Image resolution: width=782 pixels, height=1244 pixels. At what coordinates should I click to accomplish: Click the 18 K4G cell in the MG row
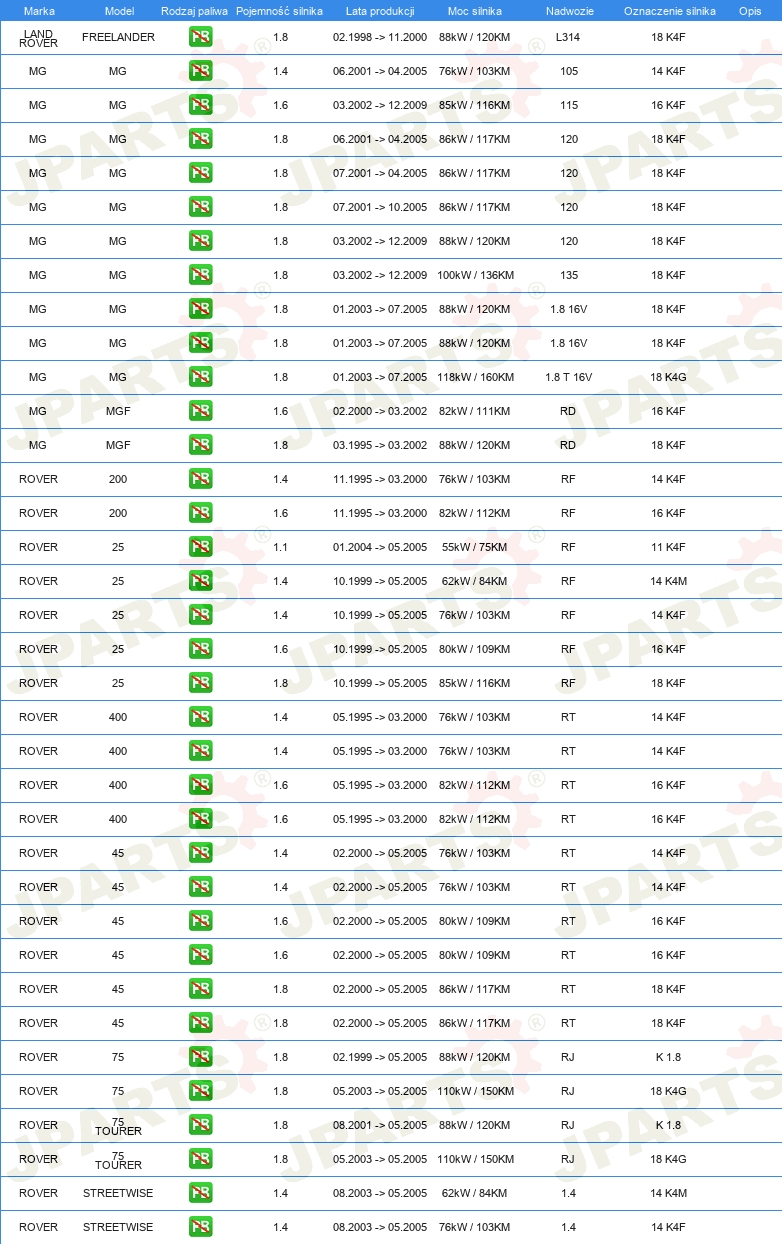668,377
